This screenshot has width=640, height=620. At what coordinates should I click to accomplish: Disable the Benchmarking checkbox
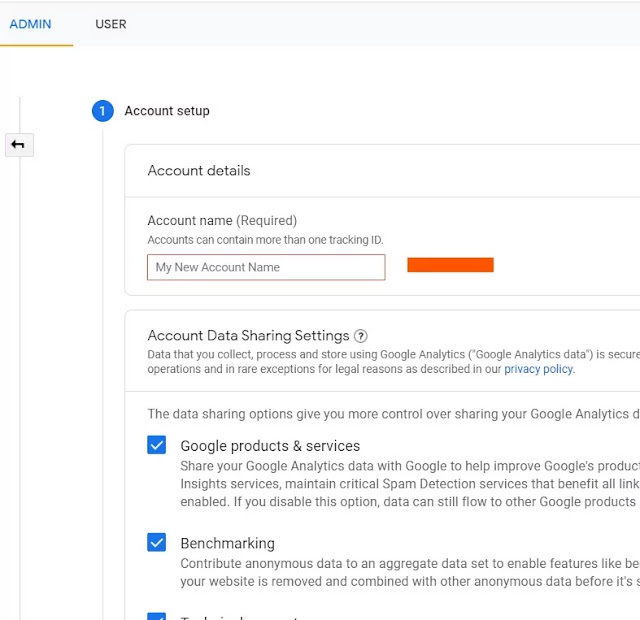click(x=157, y=543)
